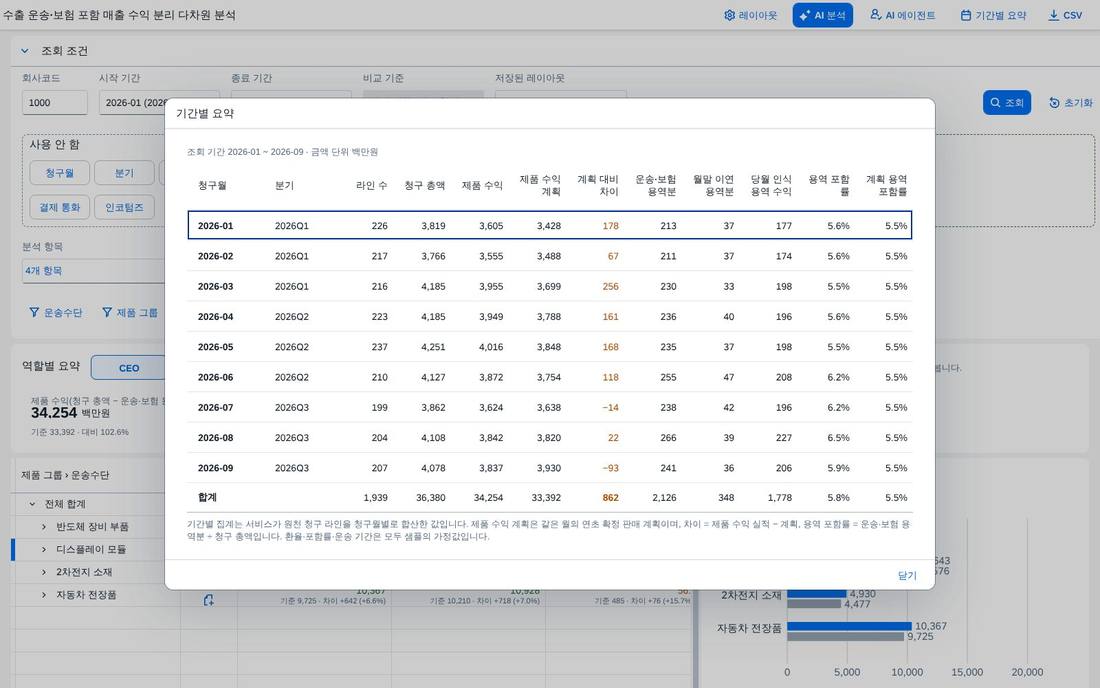The image size is (1100, 688).
Task: Click the 운송·보험 용역분 column header
Action: click(x=655, y=185)
